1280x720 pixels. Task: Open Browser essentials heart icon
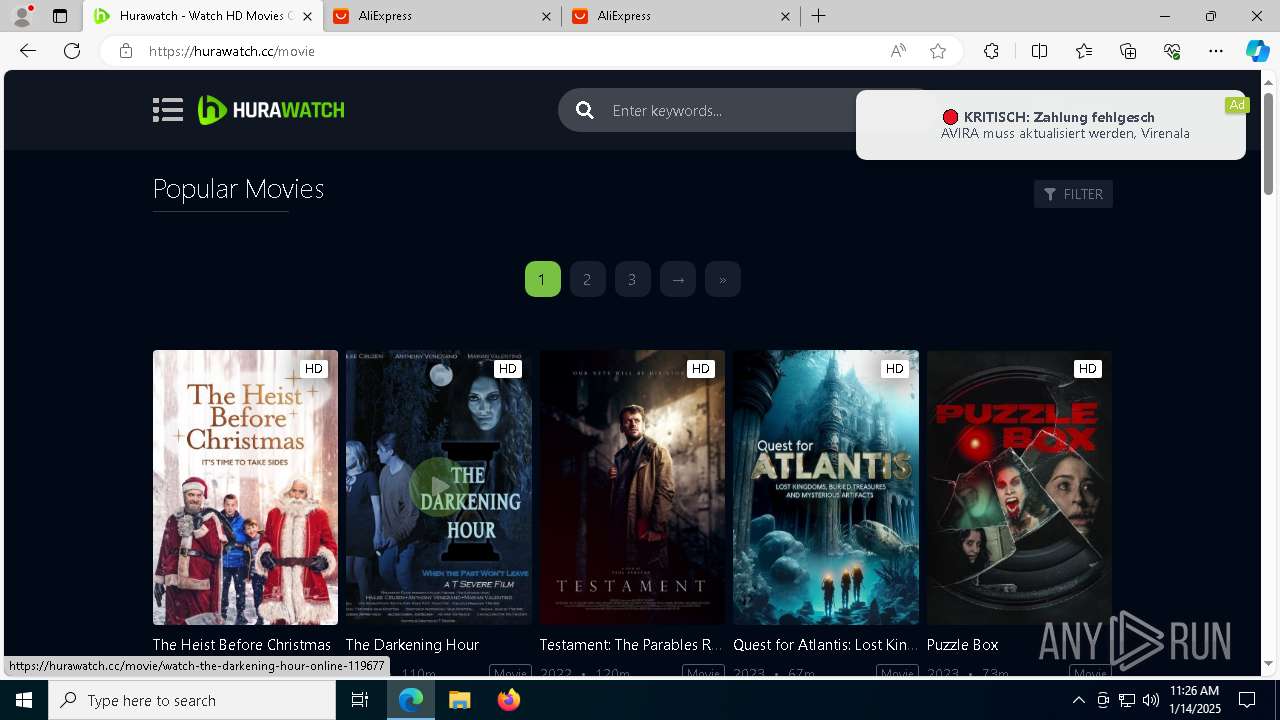click(x=1172, y=51)
